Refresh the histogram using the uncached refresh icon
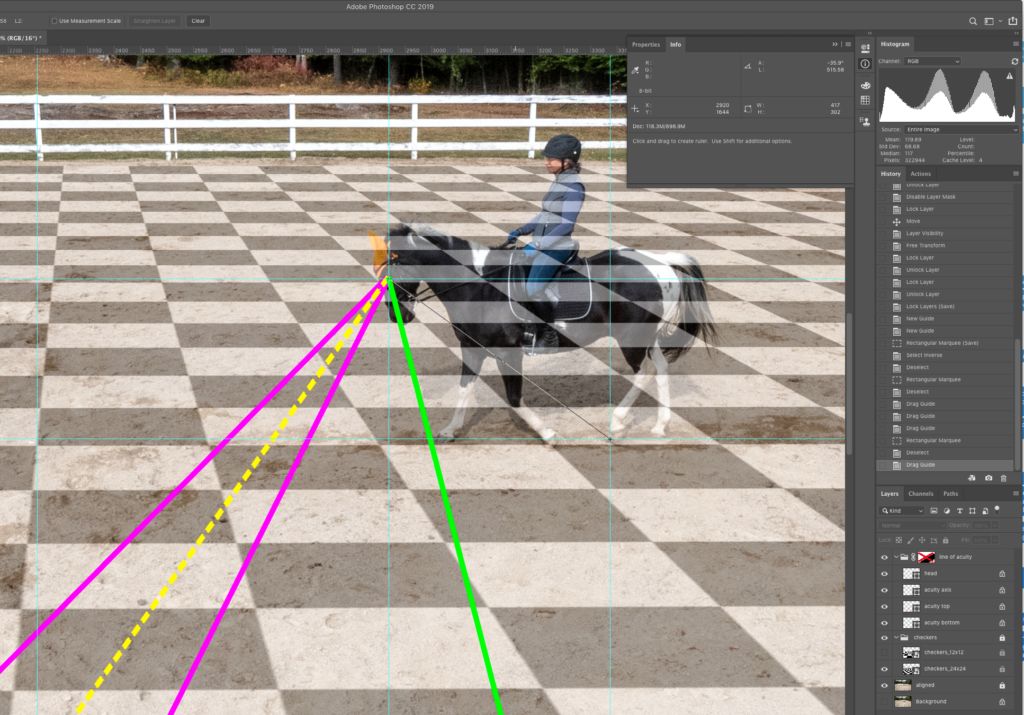 (x=1015, y=61)
